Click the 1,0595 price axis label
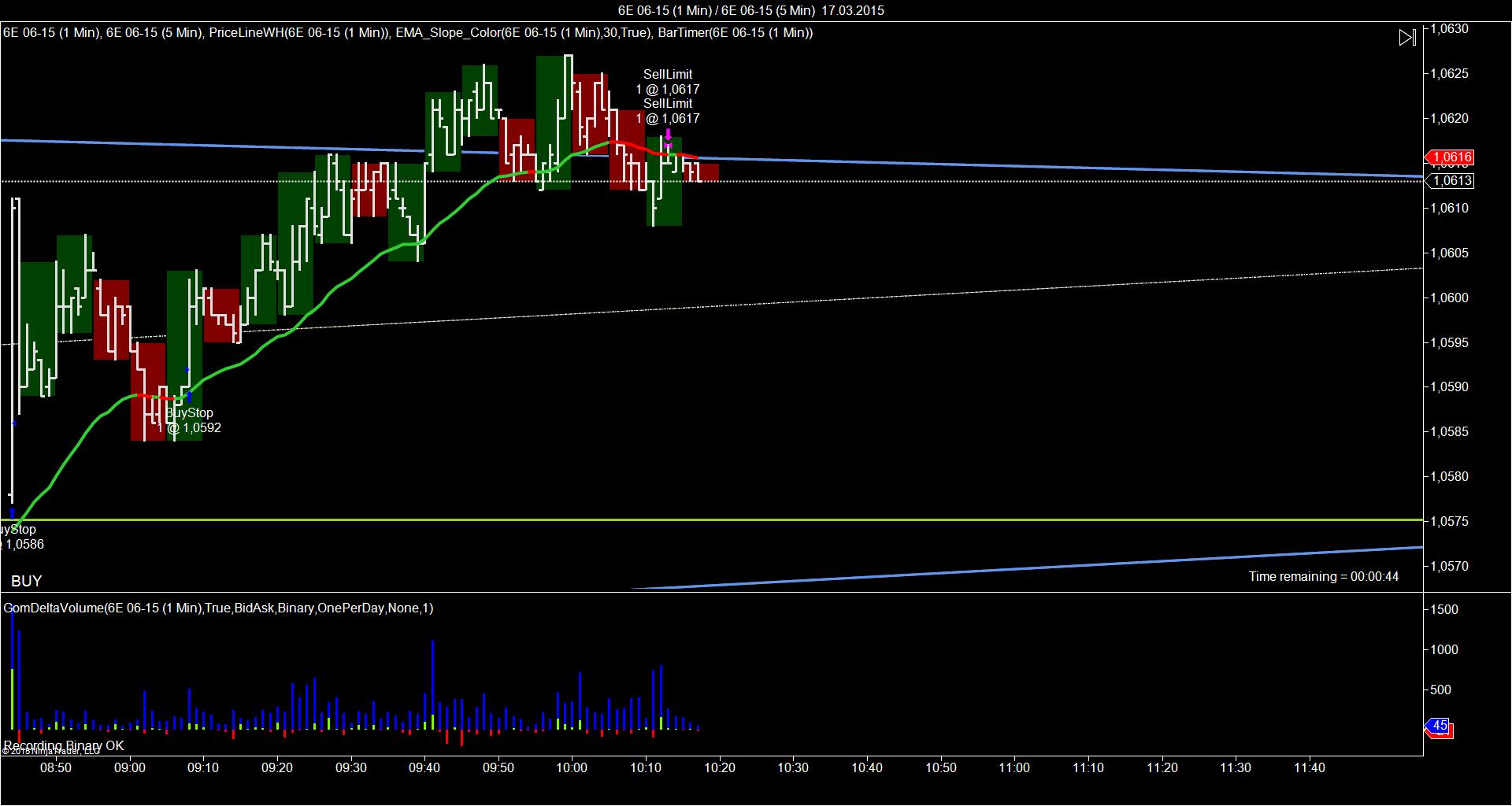Screen dimensions: 1512x806 click(x=1450, y=343)
